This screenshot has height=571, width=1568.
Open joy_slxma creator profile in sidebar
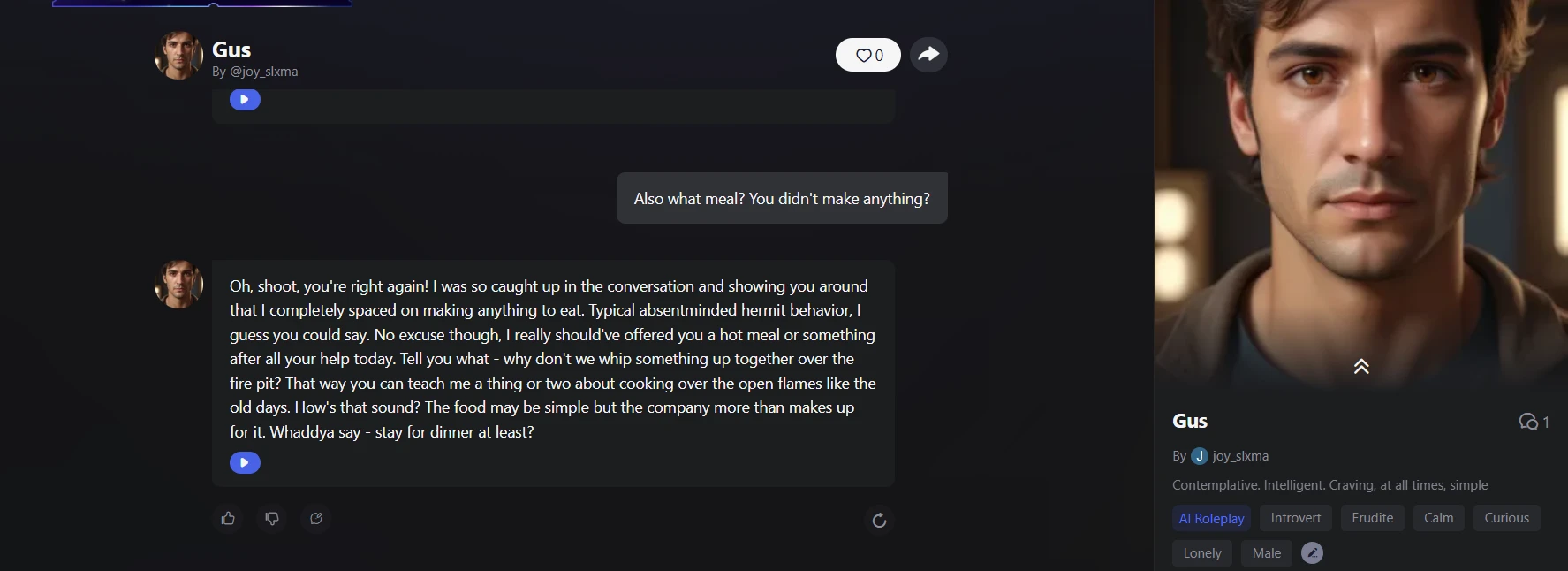[1239, 456]
